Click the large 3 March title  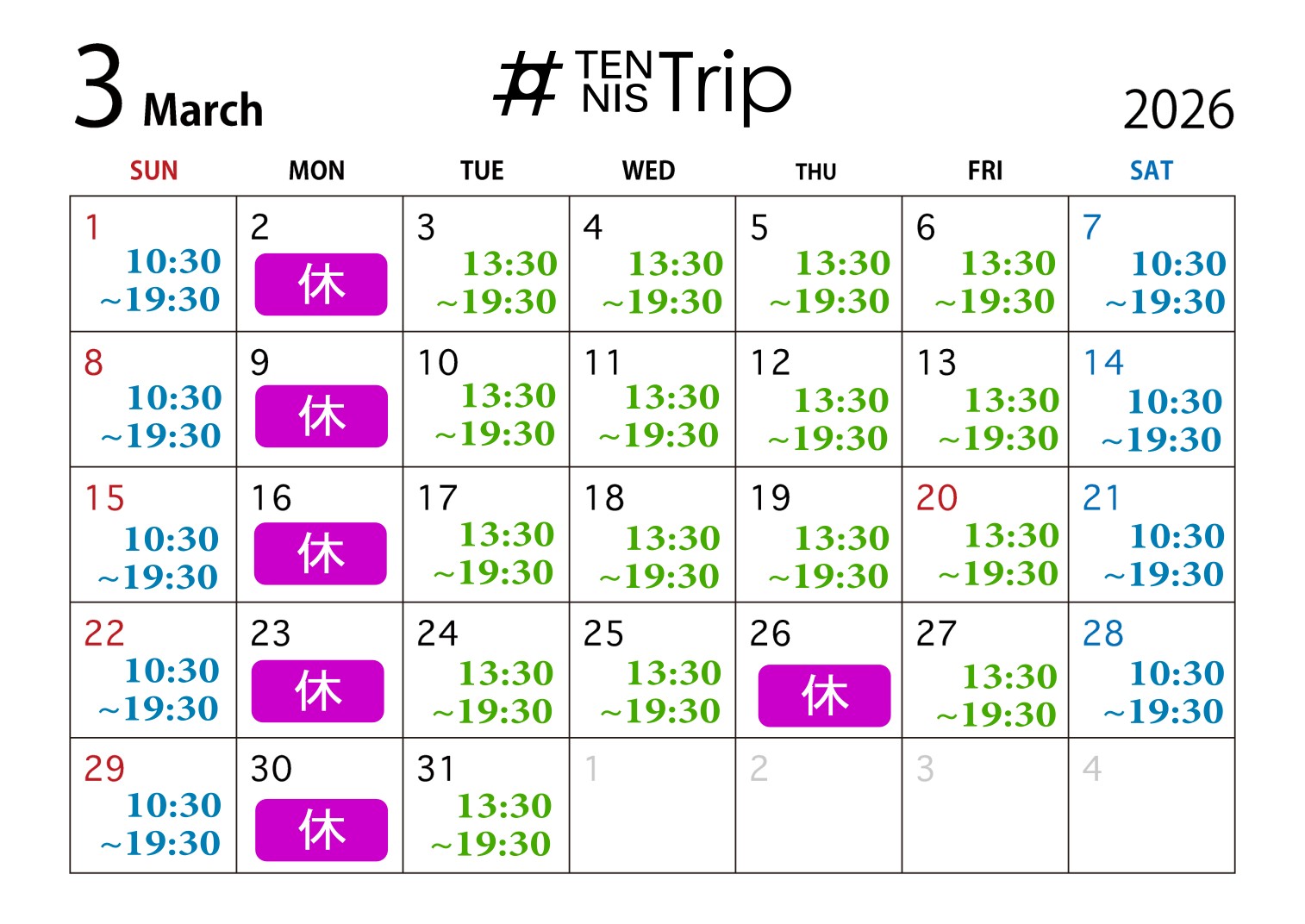pyautogui.click(x=168, y=91)
